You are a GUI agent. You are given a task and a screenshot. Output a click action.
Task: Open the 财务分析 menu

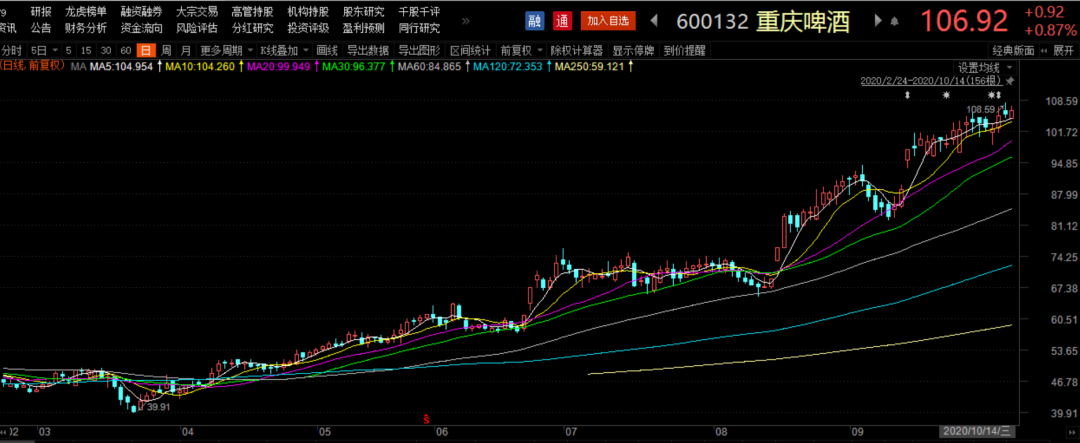pyautogui.click(x=85, y=28)
